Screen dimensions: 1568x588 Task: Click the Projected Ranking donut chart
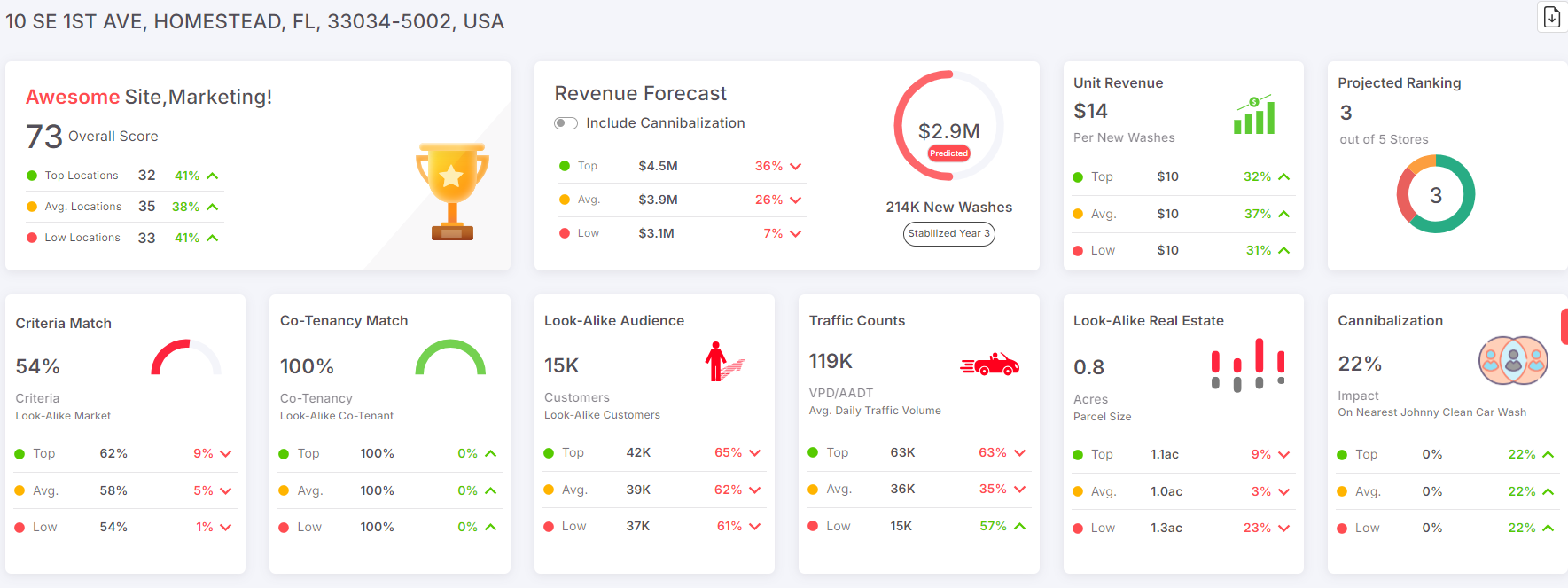(1435, 194)
